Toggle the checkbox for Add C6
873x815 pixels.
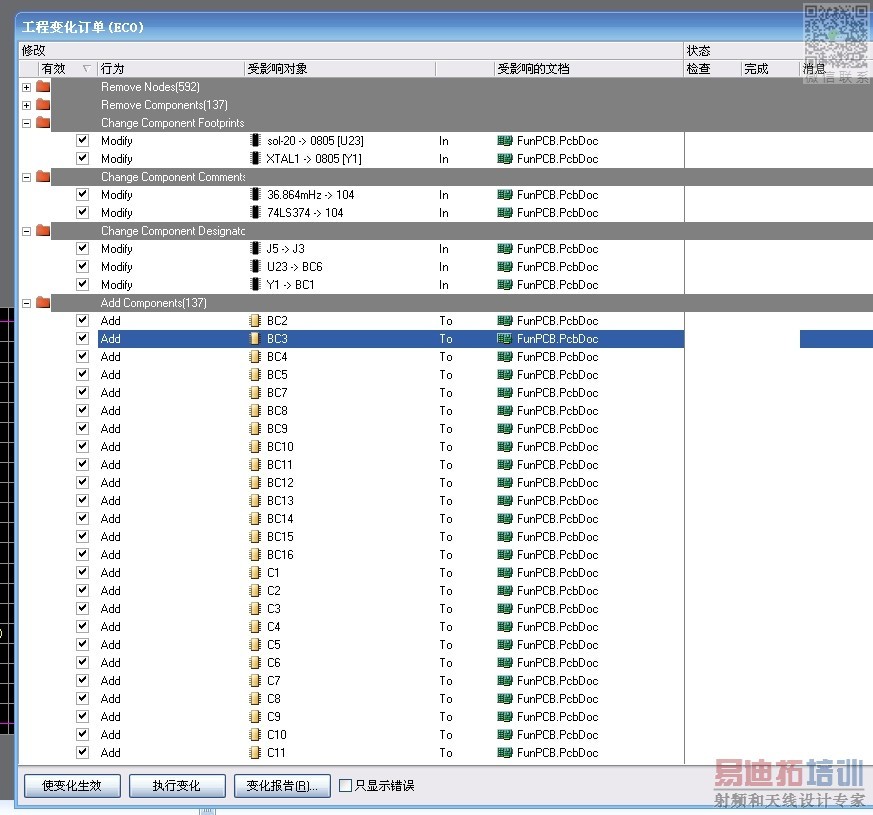pyautogui.click(x=82, y=662)
